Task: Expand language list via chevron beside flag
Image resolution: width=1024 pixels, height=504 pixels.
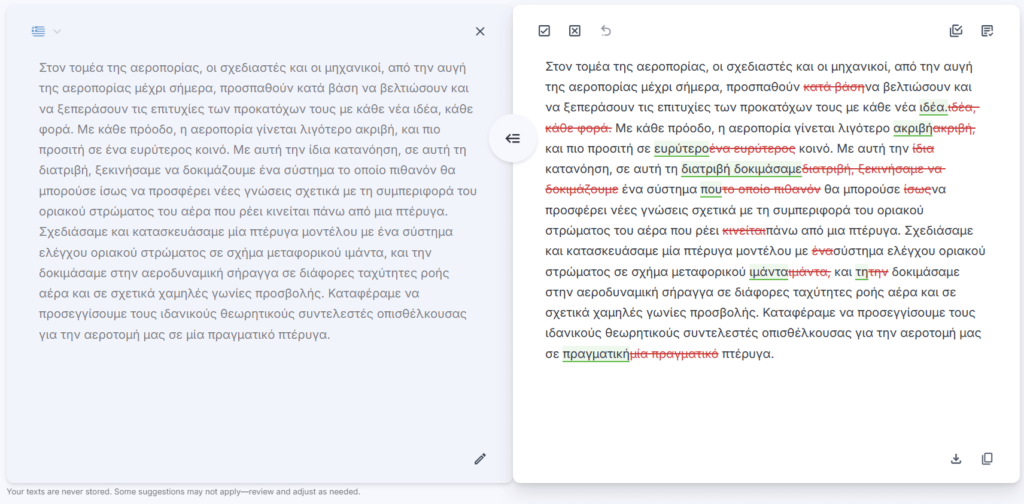Action: pyautogui.click(x=57, y=31)
